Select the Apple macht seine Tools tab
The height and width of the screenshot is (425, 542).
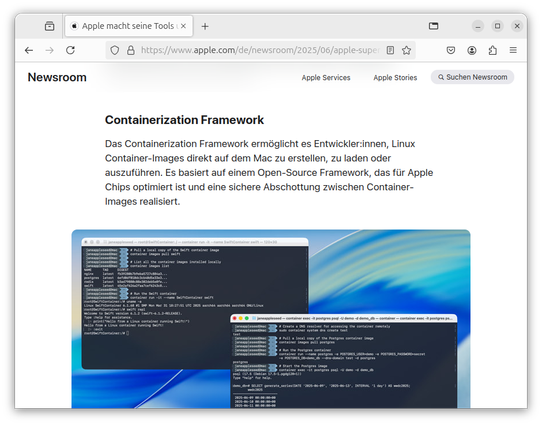point(129,26)
